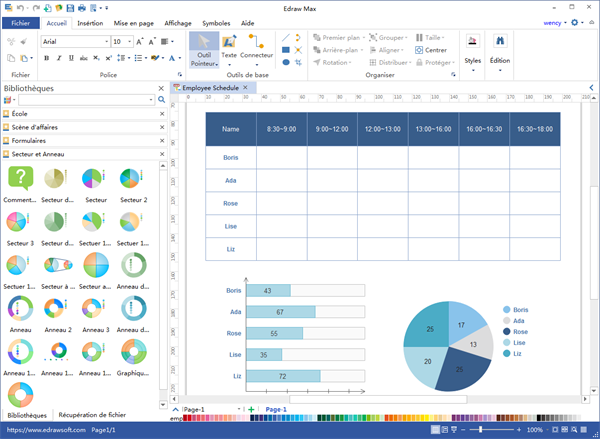This screenshot has height=439, width=600.
Task: Switch to the Mise en page tab
Action: tap(134, 21)
